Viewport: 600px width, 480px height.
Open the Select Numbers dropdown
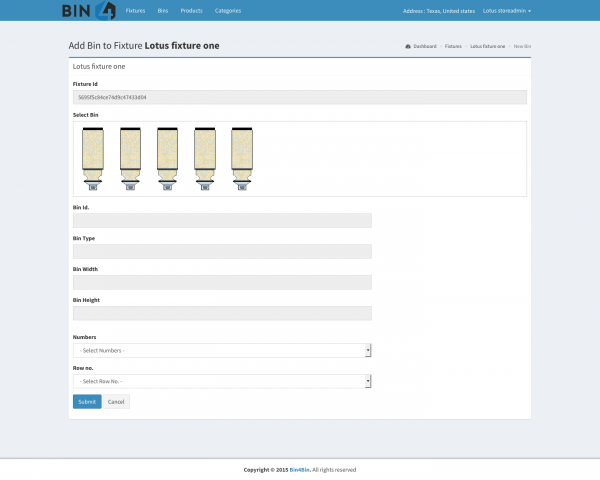[x=221, y=351]
